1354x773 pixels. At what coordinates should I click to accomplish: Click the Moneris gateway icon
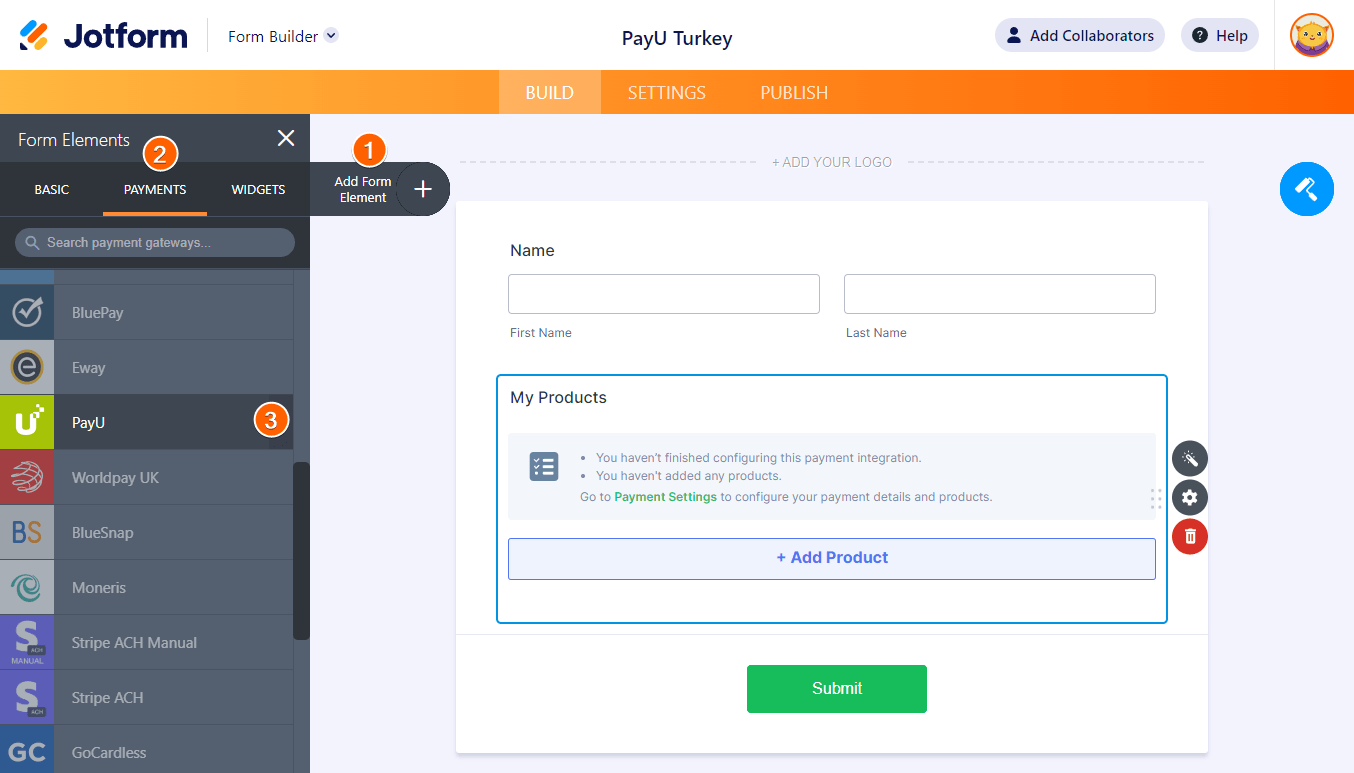coord(27,587)
